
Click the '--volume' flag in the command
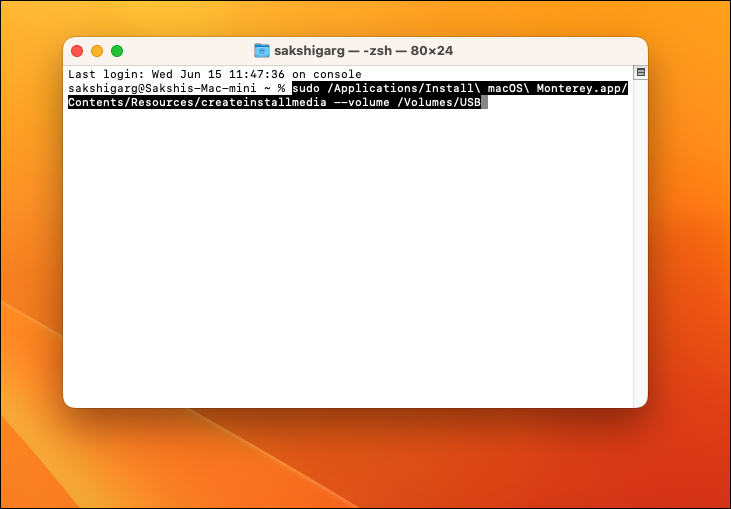[362, 102]
